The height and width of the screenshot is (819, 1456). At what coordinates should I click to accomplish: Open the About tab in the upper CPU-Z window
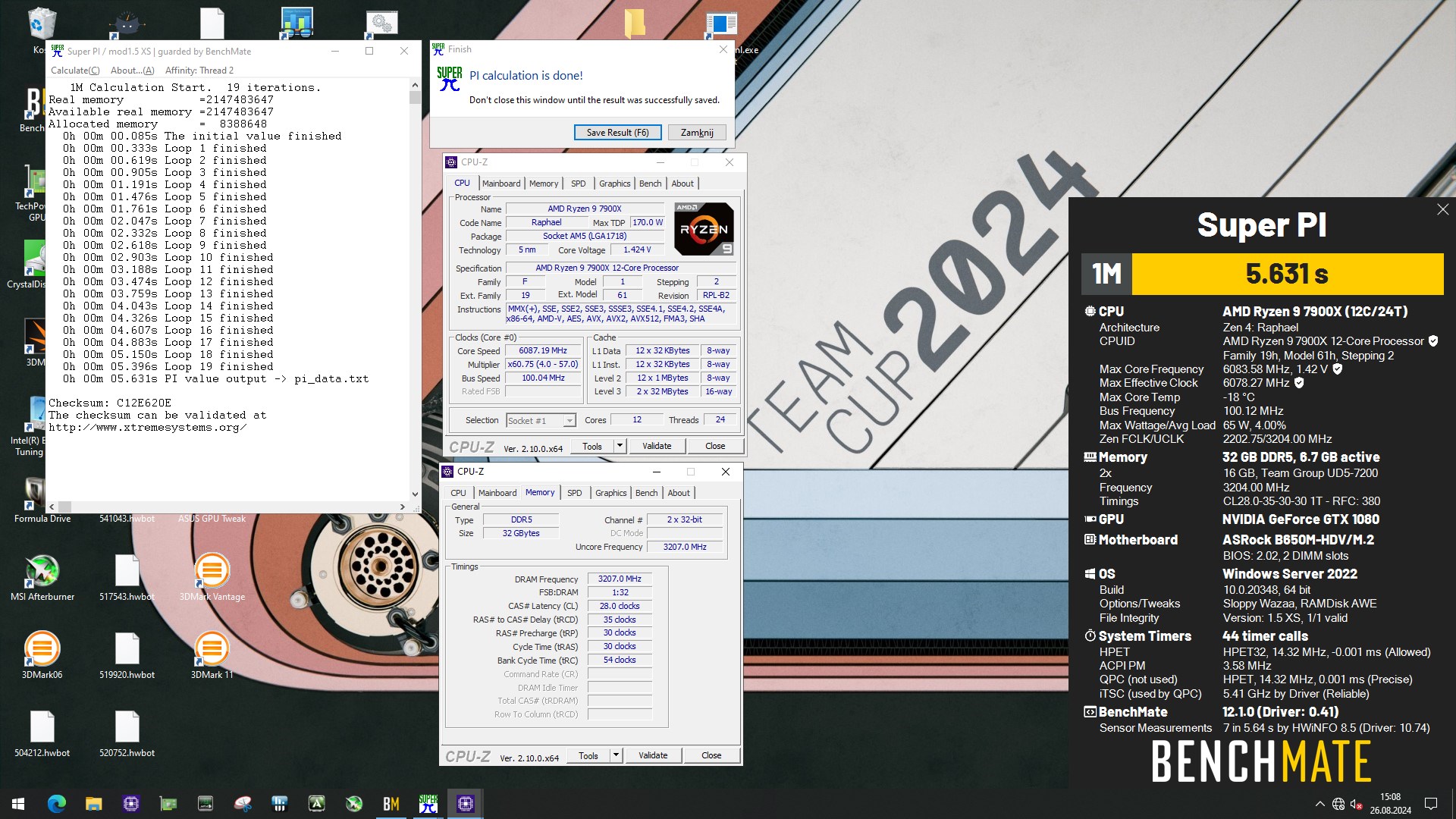pyautogui.click(x=682, y=184)
